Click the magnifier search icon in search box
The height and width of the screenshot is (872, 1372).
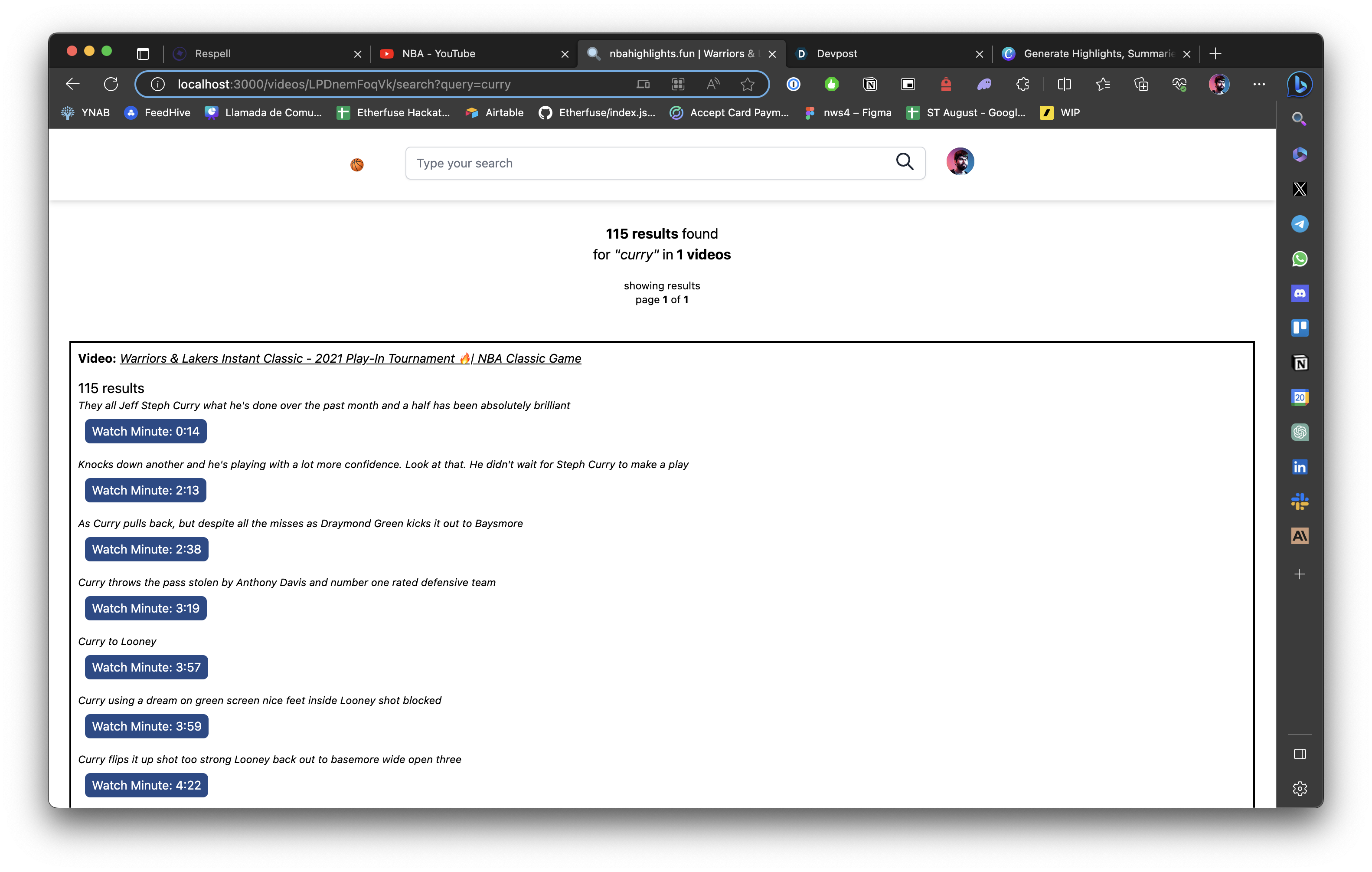(x=904, y=162)
